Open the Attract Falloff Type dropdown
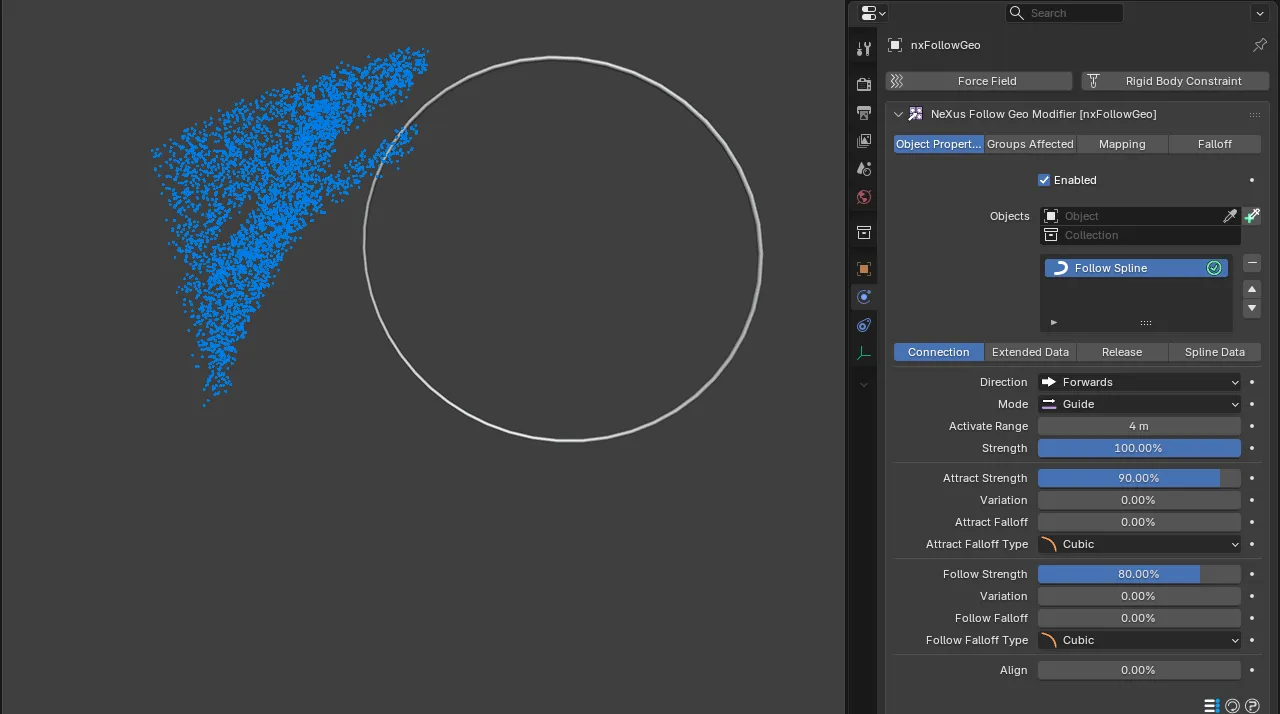The height and width of the screenshot is (714, 1280). tap(1139, 544)
